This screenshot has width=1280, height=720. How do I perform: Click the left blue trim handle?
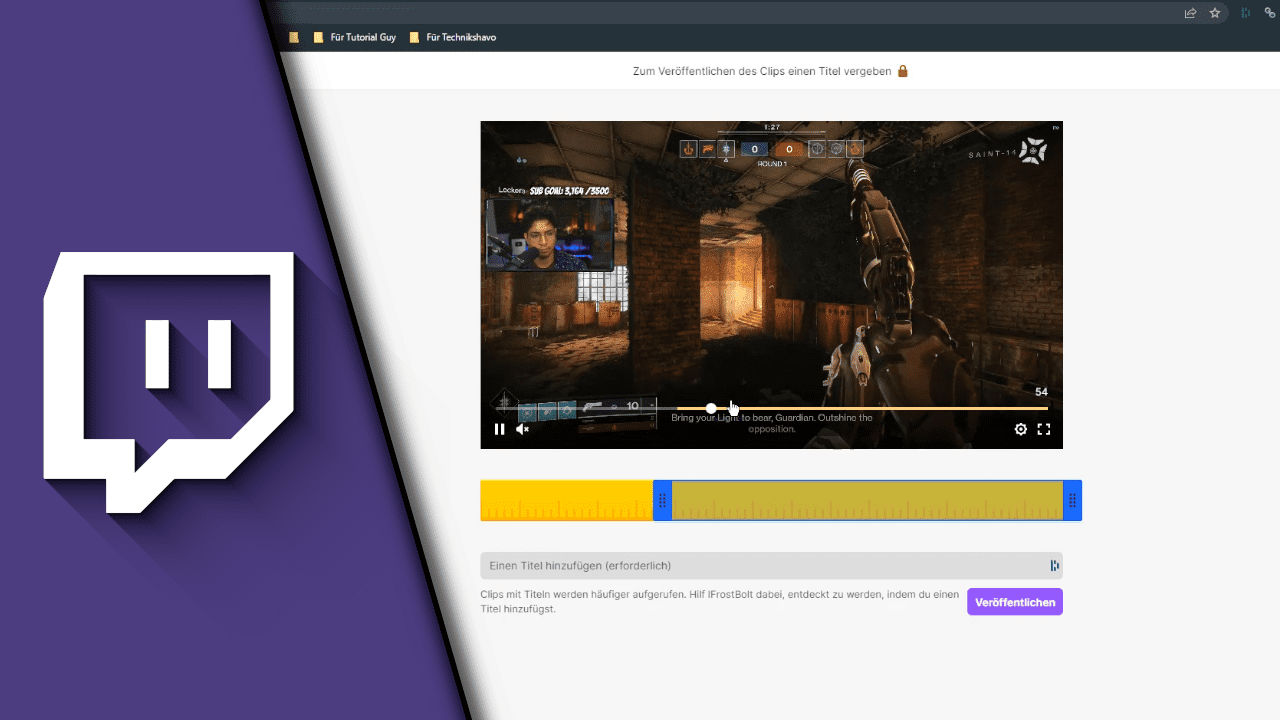[x=662, y=500]
